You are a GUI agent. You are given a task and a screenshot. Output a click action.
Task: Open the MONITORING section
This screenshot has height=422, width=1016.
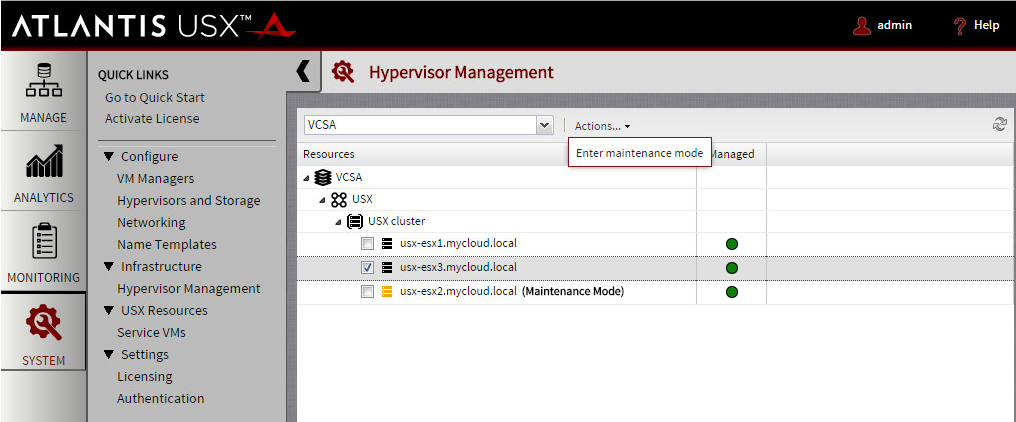43,252
